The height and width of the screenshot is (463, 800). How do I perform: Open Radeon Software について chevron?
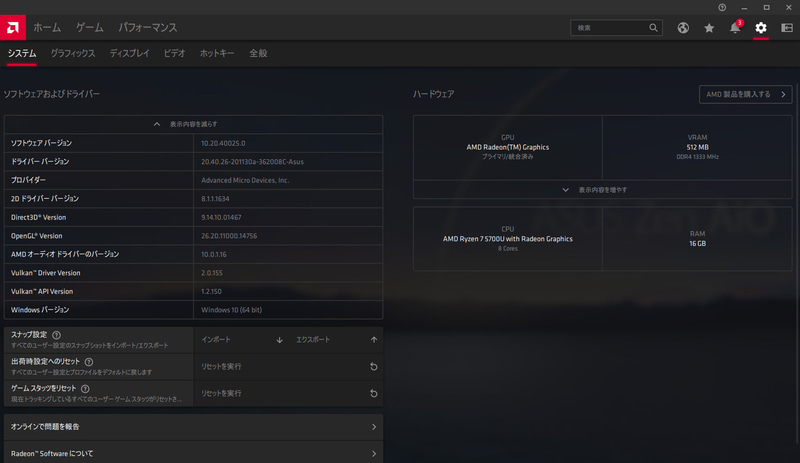(374, 453)
